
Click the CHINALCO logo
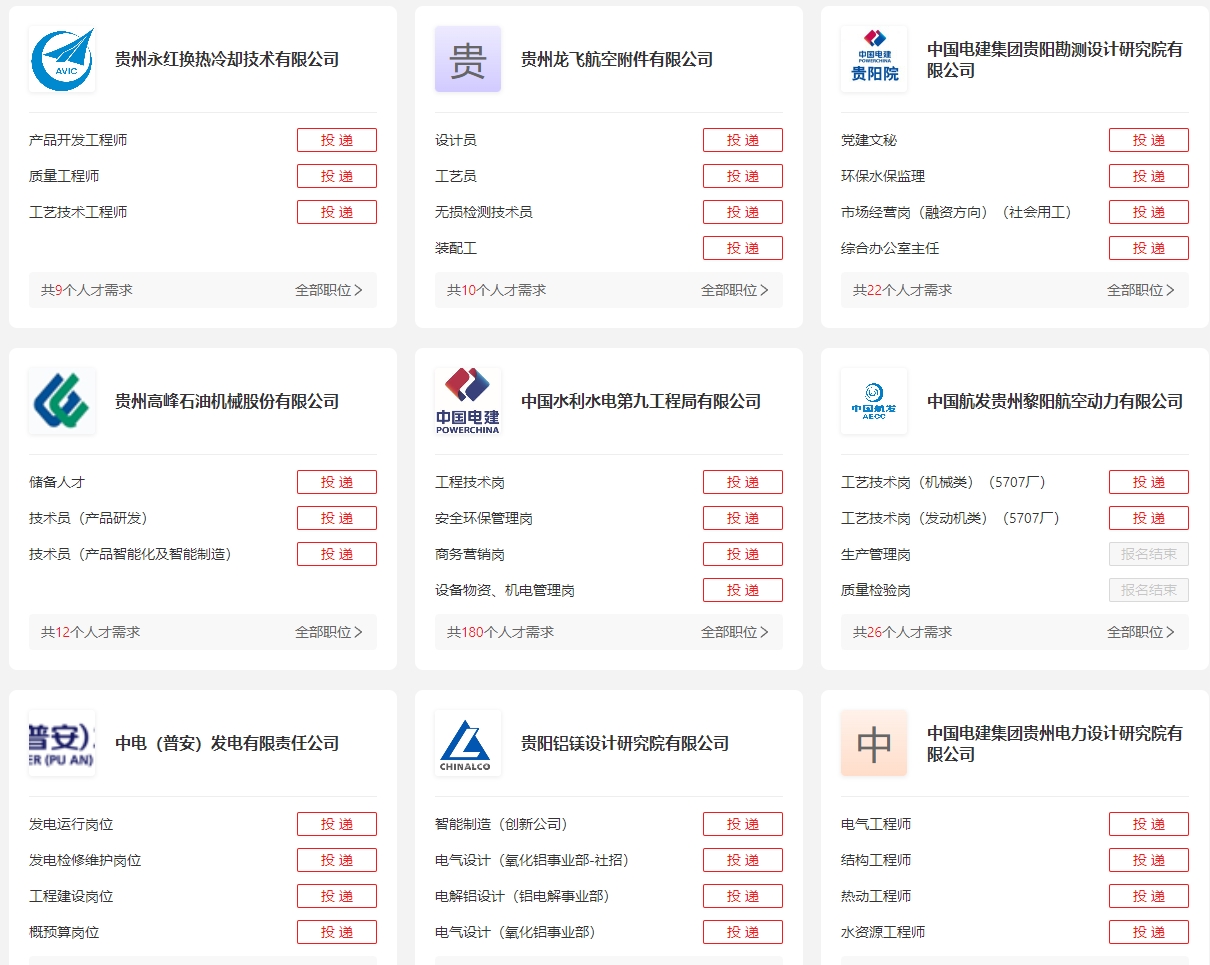coord(468,744)
